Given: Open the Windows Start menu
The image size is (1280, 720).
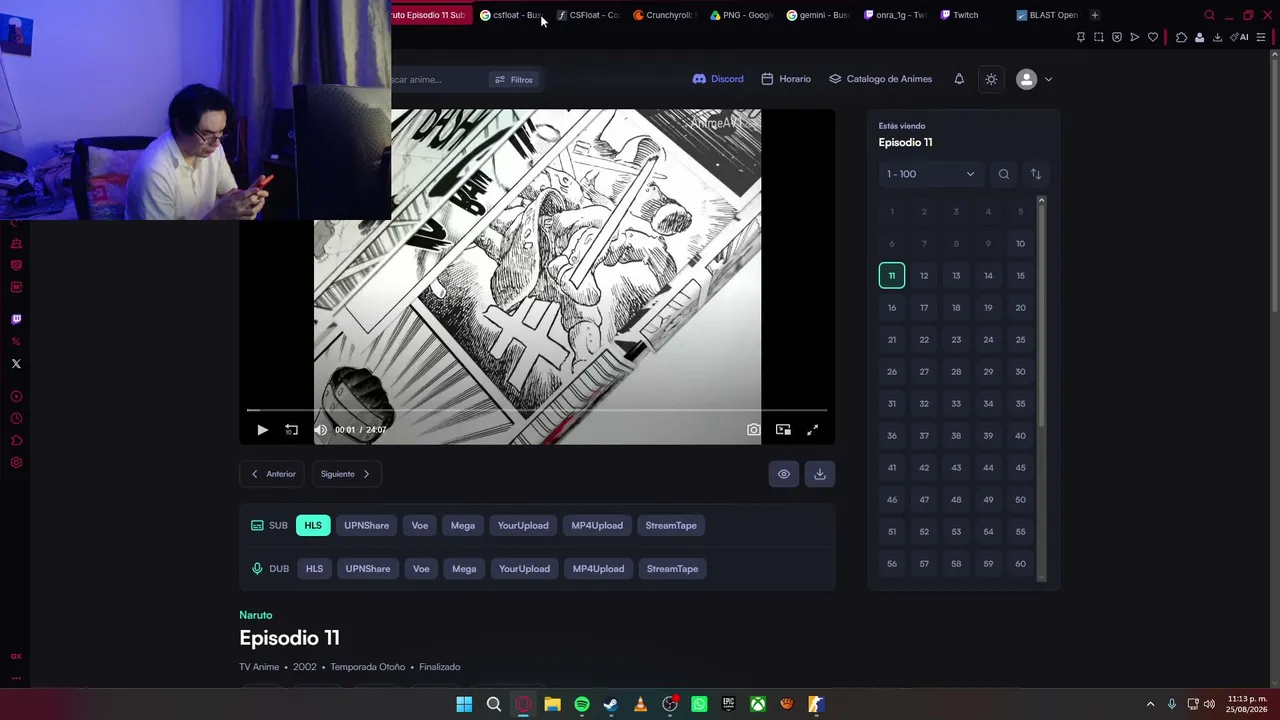Looking at the screenshot, I should 464,704.
